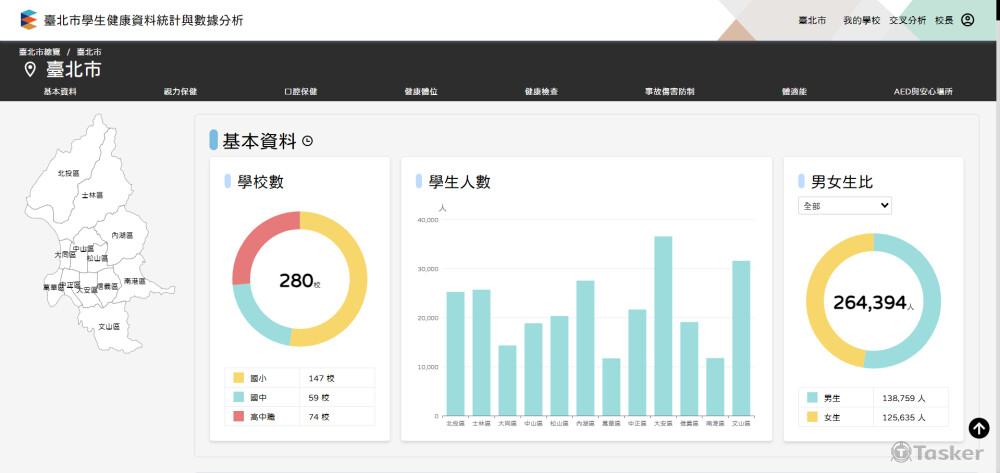Toggle the 國小 legend item in 學校數
This screenshot has width=1000, height=473.
click(258, 378)
